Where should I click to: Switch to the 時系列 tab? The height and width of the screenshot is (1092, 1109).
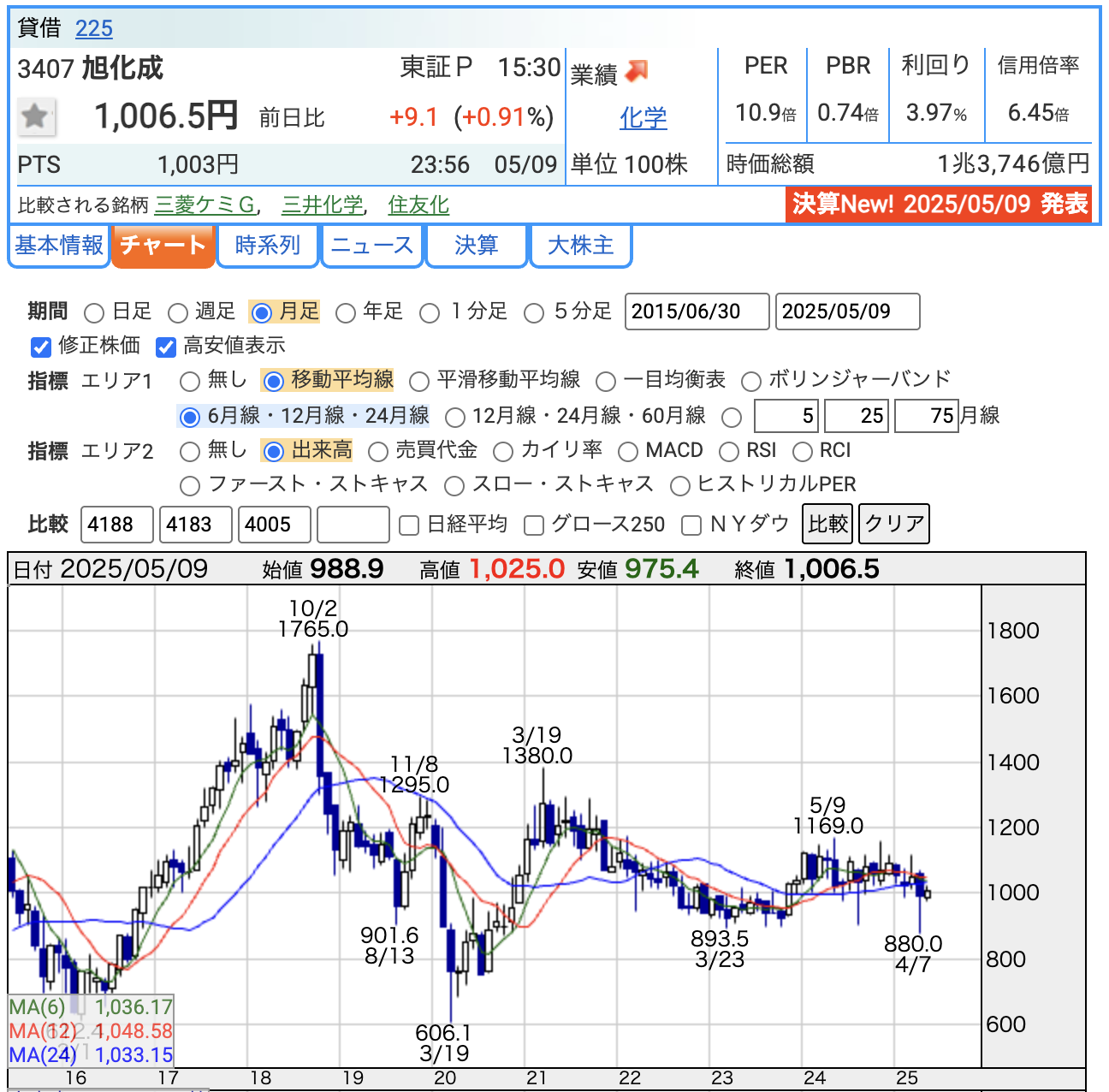point(268,246)
